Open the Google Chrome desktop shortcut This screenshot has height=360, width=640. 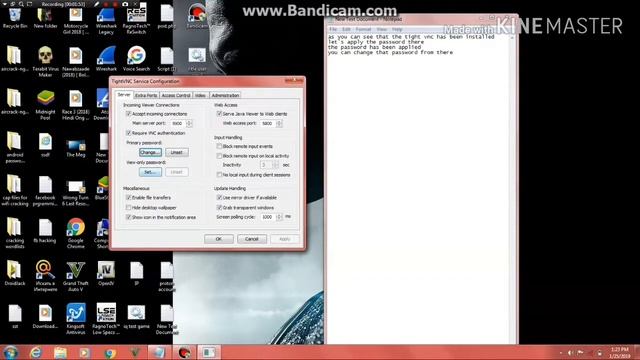pyautogui.click(x=76, y=233)
